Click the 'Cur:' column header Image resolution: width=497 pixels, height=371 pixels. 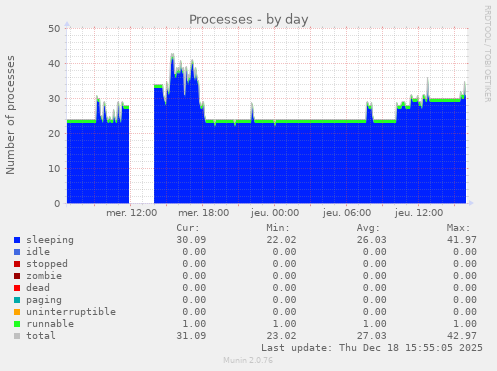tap(188, 228)
